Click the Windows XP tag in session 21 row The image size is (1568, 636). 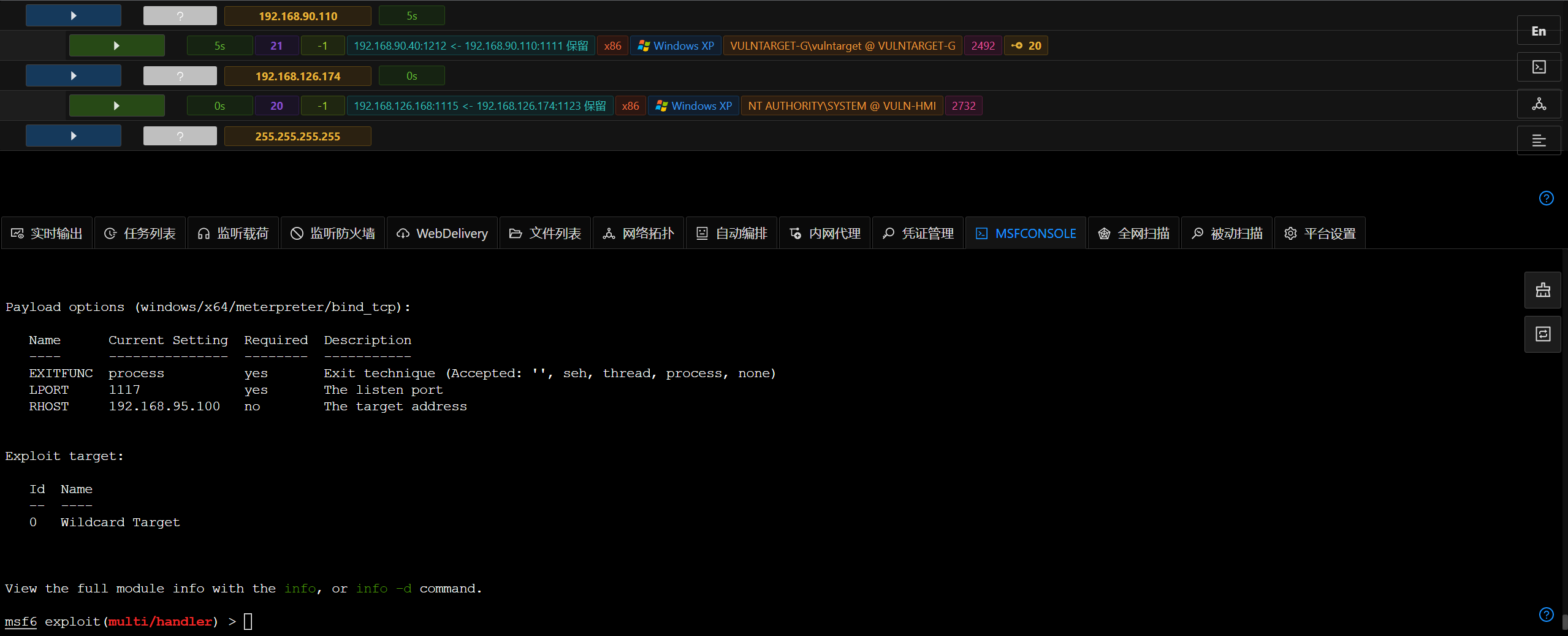(676, 46)
